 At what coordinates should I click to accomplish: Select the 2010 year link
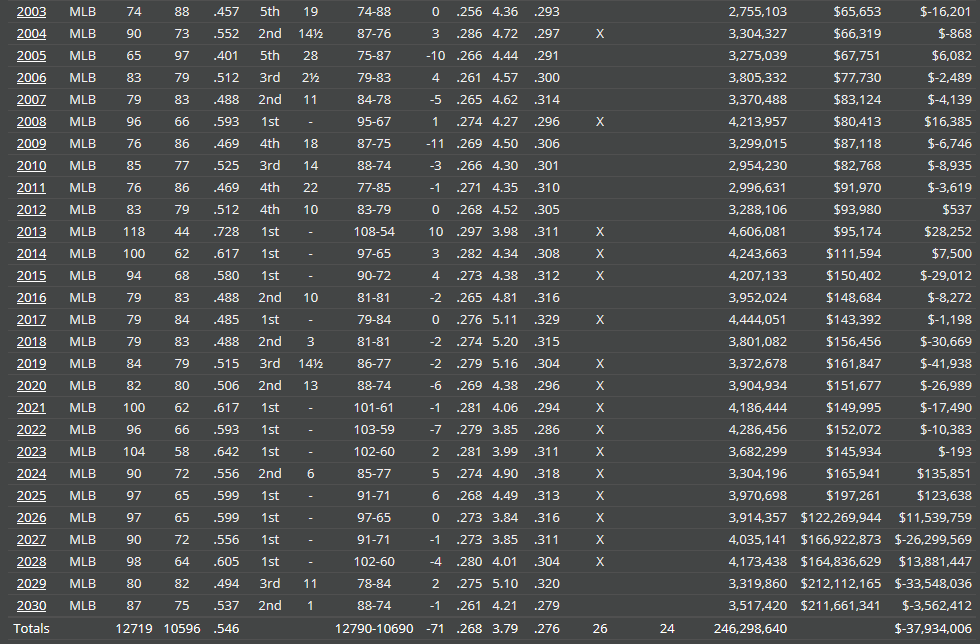31,165
